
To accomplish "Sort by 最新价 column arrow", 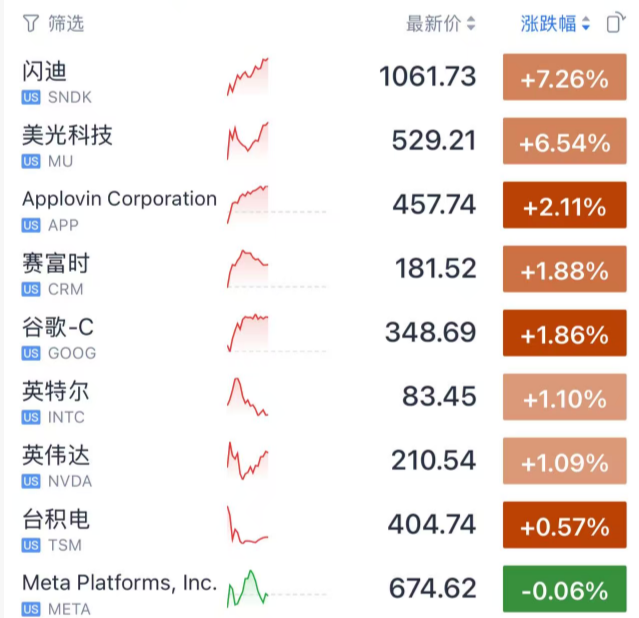I will pyautogui.click(x=471, y=23).
